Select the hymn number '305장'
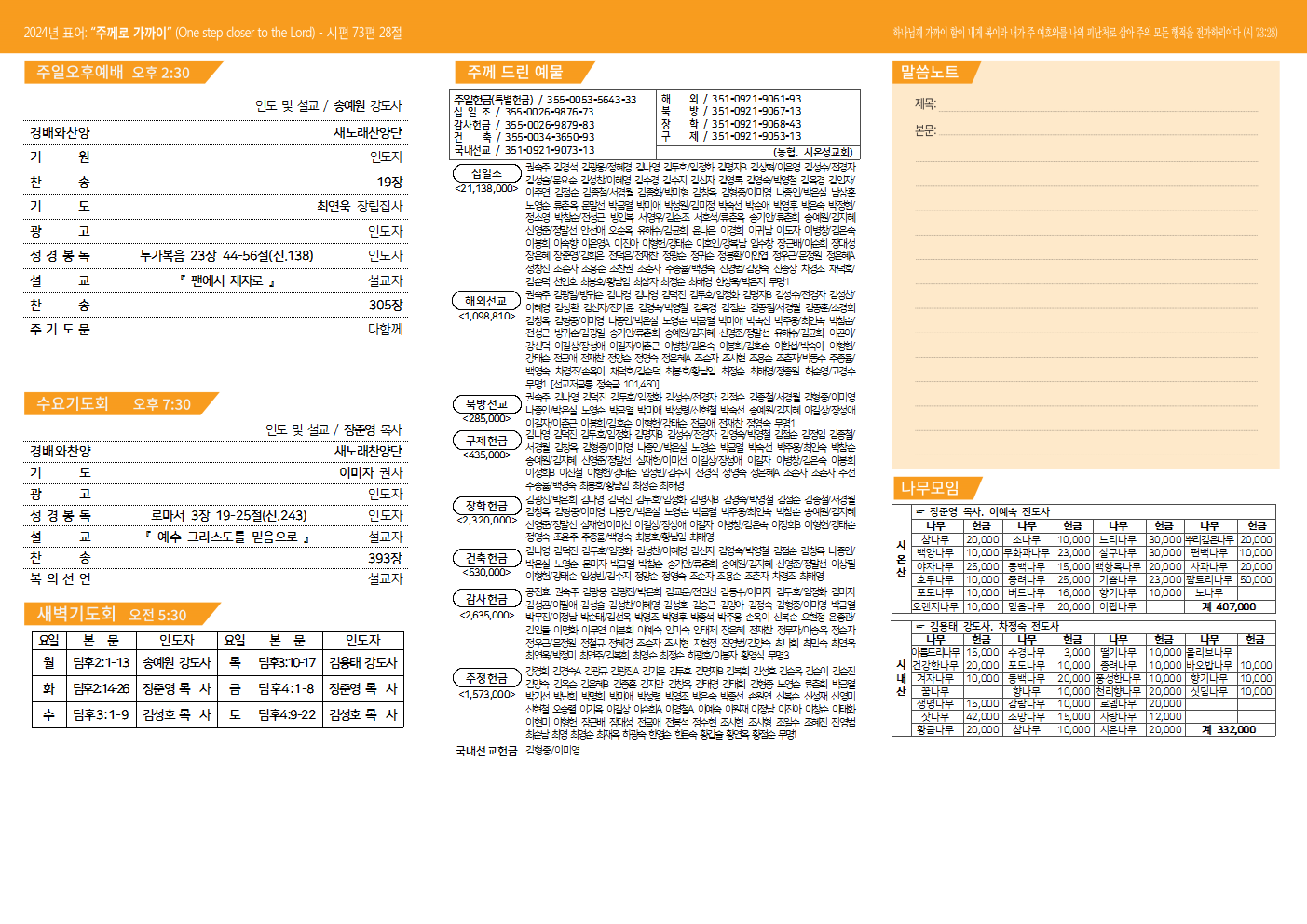 click(x=386, y=305)
